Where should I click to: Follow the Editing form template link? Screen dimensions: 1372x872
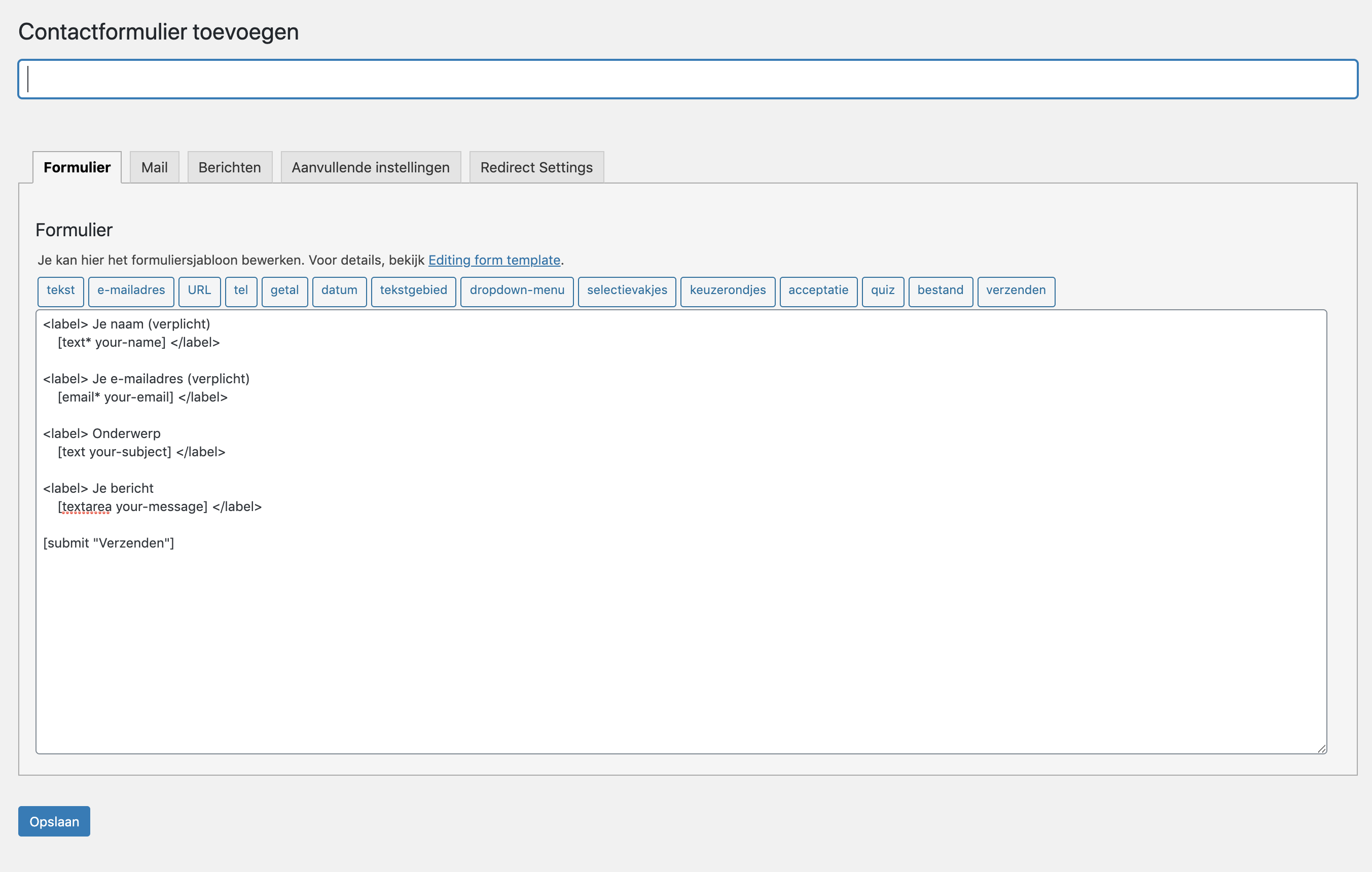(x=494, y=260)
